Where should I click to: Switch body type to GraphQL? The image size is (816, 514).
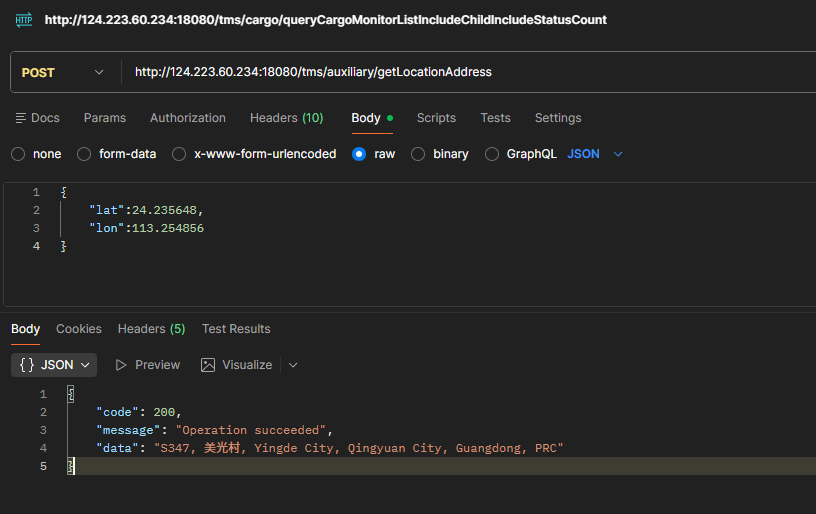coord(491,154)
